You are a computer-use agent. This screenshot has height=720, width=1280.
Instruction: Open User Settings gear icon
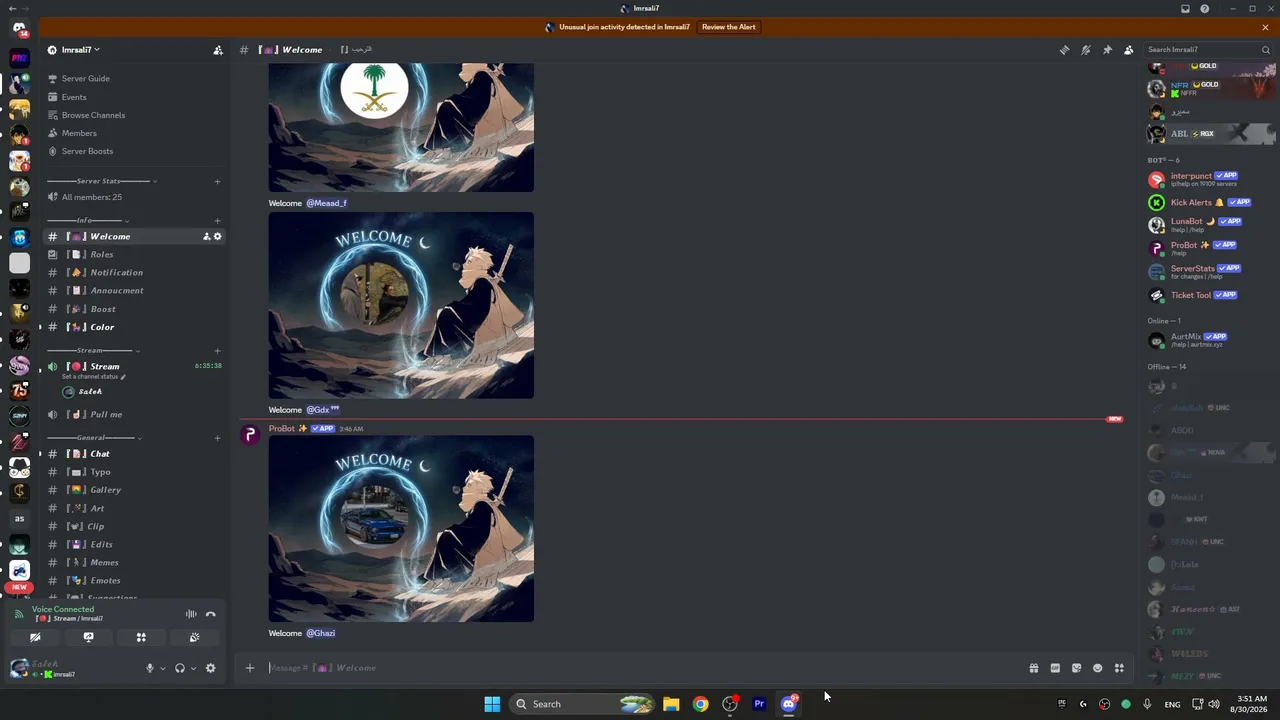(x=210, y=668)
